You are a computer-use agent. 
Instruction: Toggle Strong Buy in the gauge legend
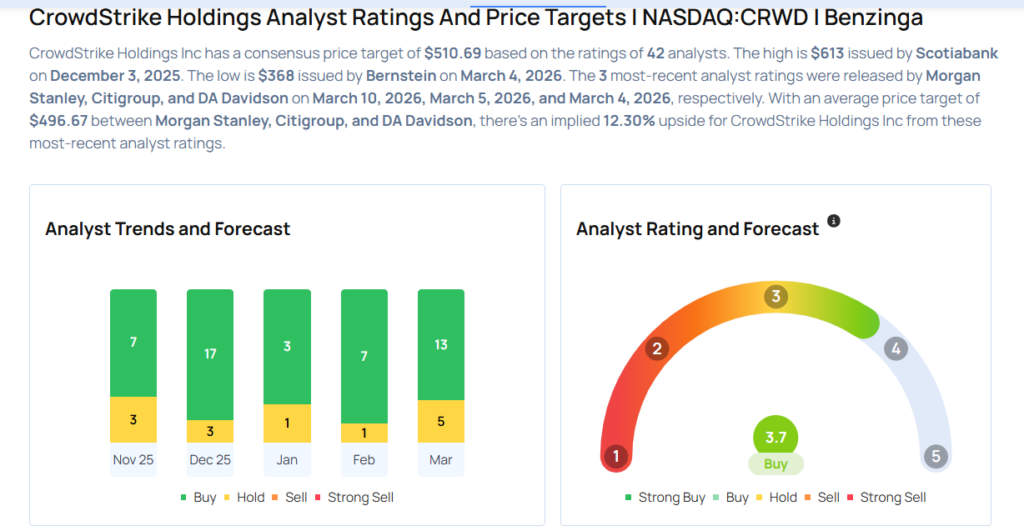coord(666,497)
